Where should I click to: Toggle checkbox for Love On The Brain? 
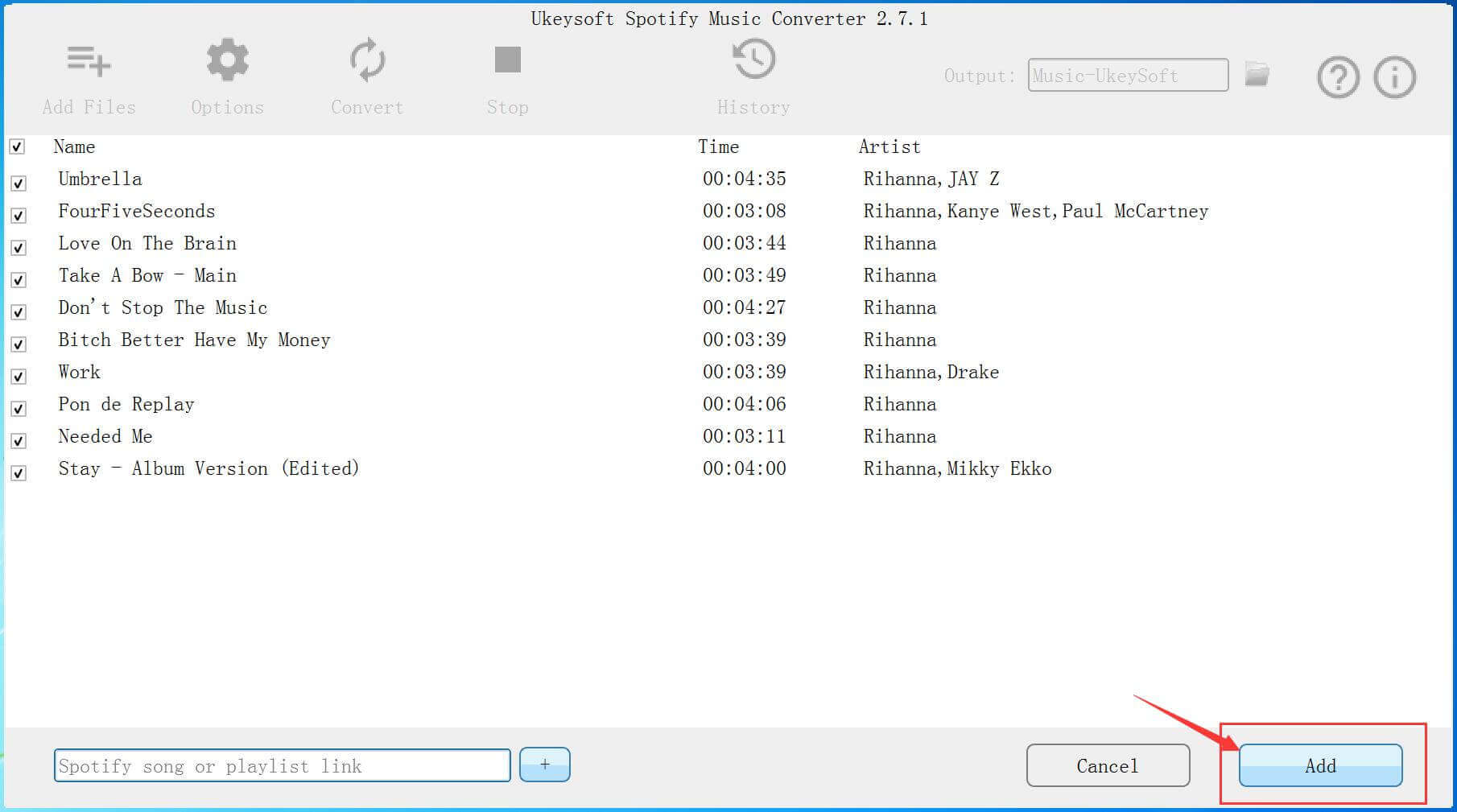[x=19, y=248]
